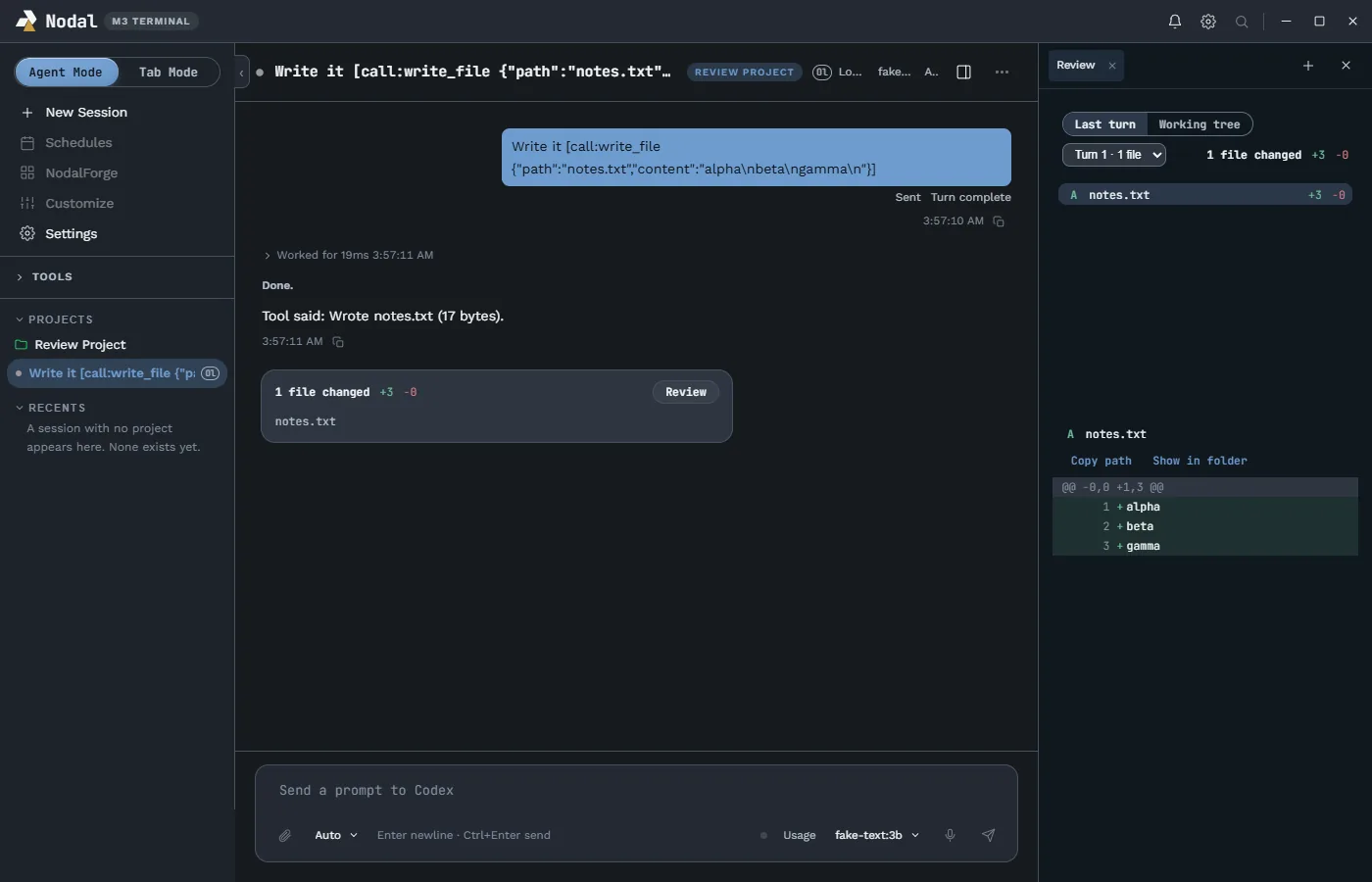Collapse the Projects section
This screenshot has width=1372, height=882.
click(55, 319)
